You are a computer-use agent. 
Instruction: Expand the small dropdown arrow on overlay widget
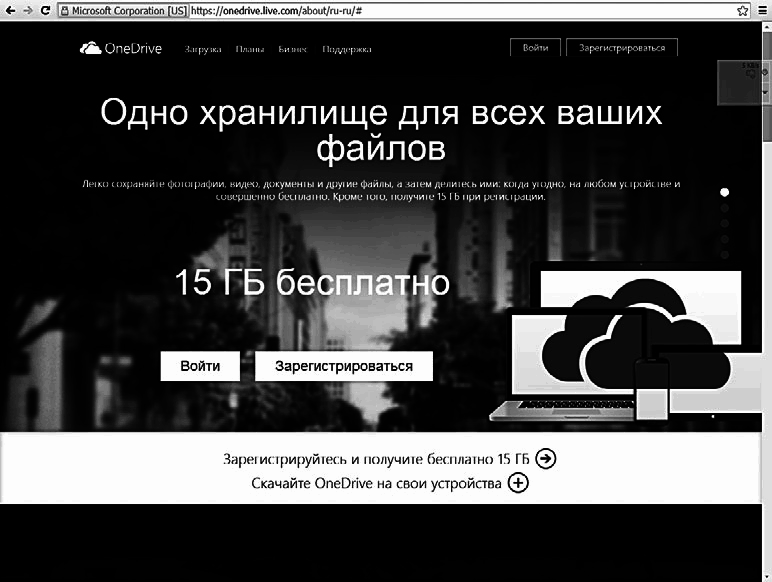pyautogui.click(x=765, y=92)
